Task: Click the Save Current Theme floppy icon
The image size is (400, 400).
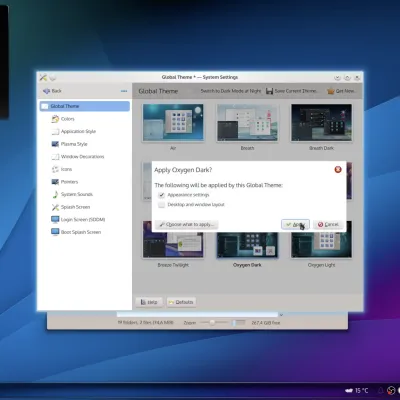Action: point(269,91)
